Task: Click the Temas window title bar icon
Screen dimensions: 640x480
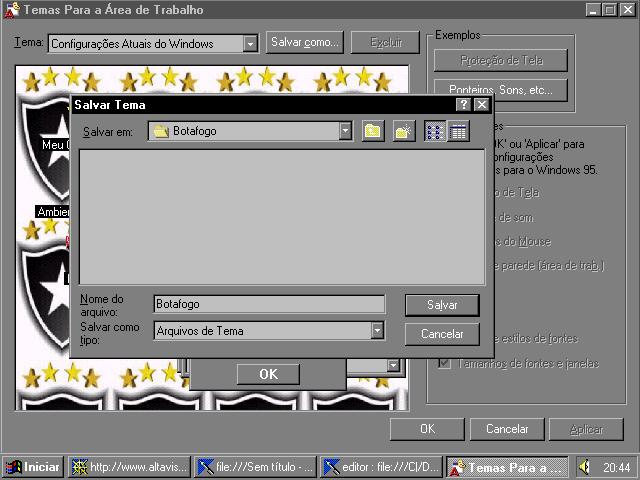Action: click(12, 10)
